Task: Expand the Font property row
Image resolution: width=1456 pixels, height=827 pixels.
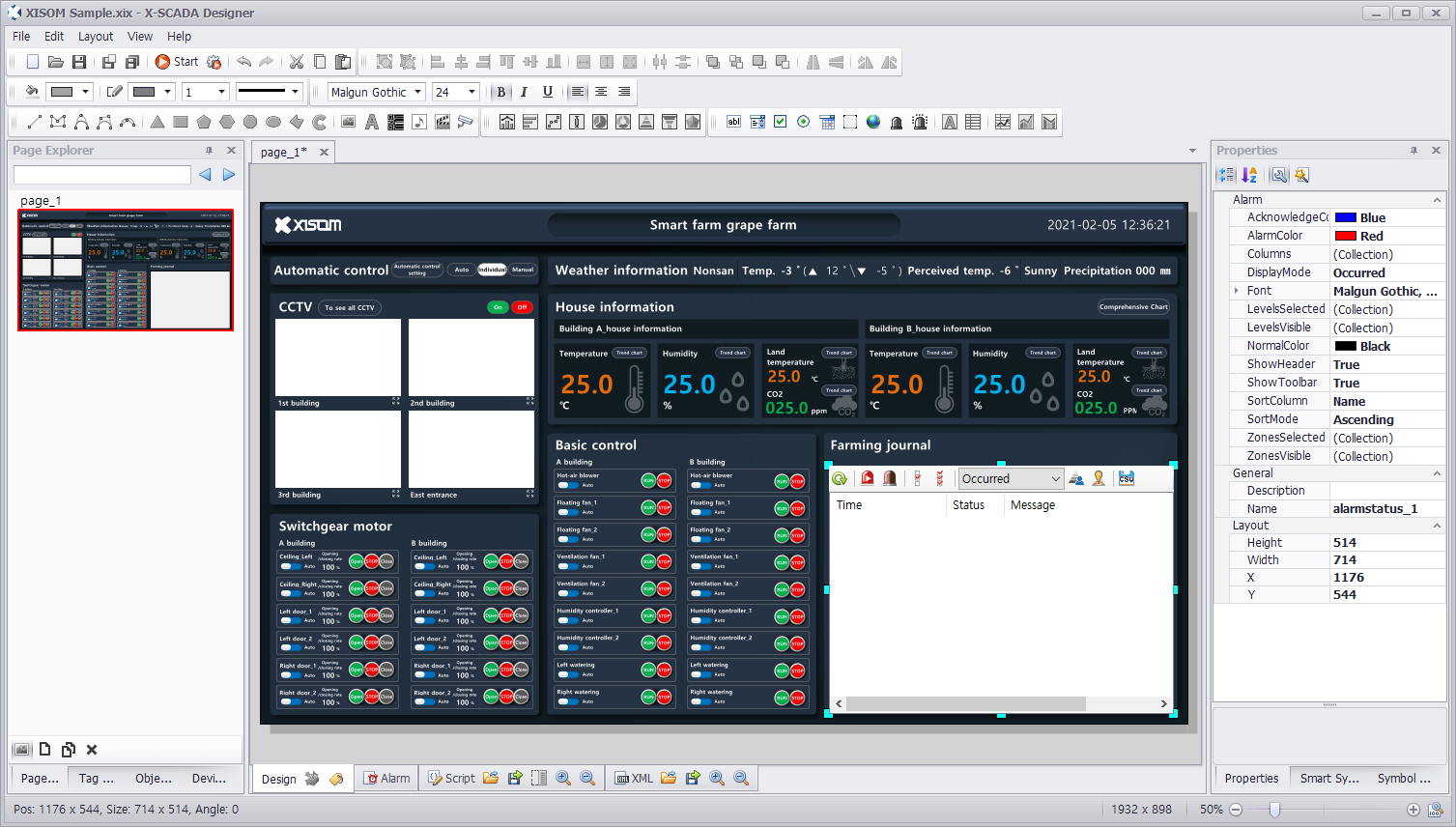Action: pyautogui.click(x=1237, y=291)
